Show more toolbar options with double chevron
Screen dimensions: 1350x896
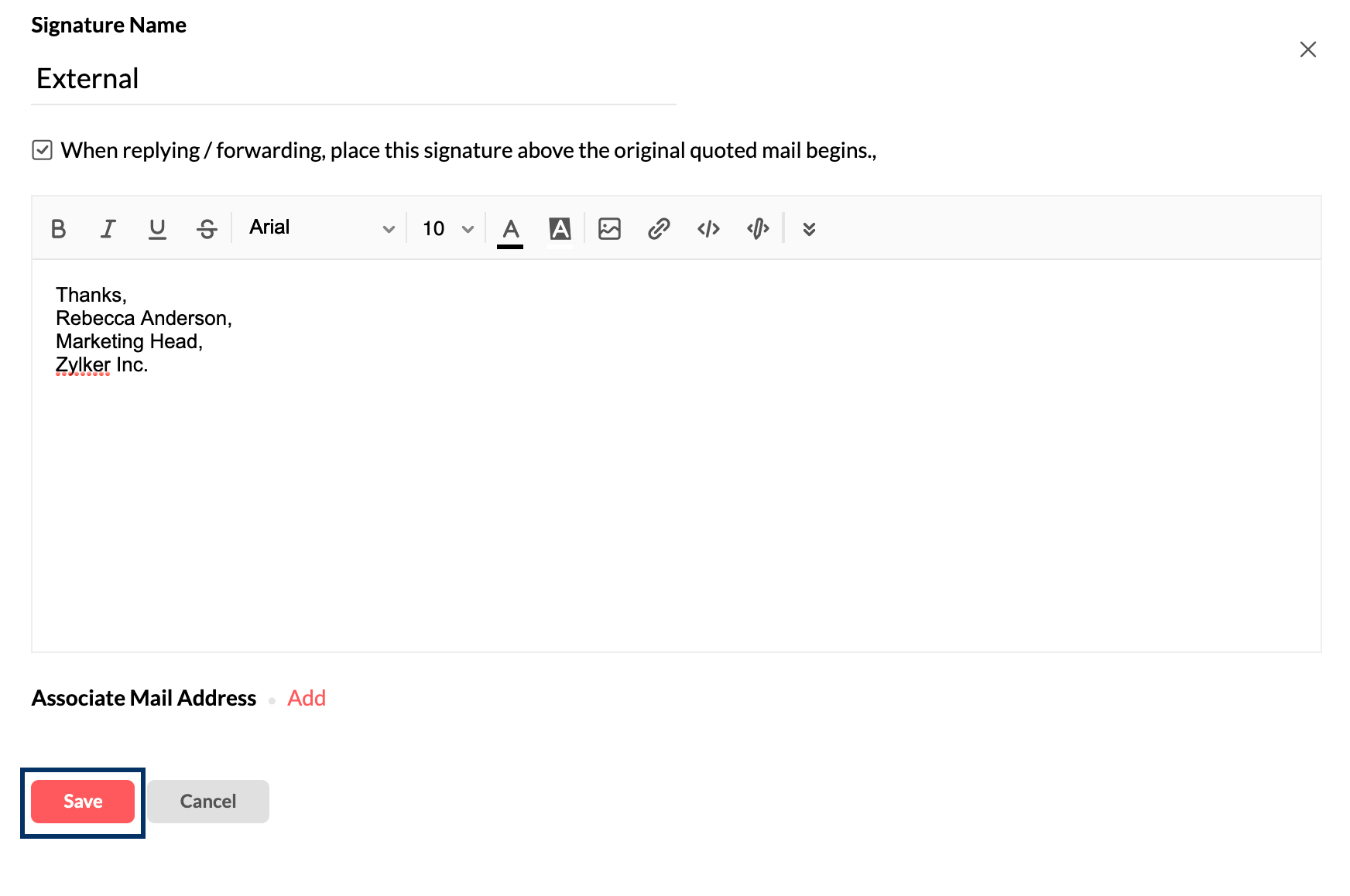pos(808,228)
